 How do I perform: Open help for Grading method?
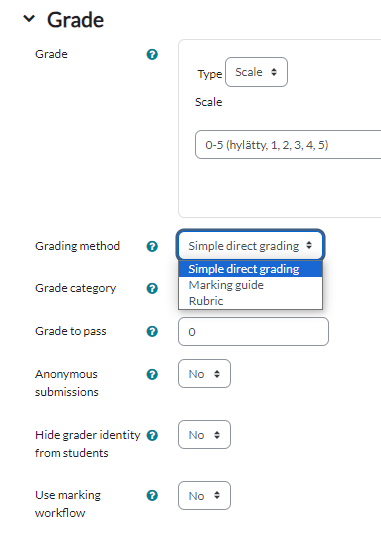(152, 246)
